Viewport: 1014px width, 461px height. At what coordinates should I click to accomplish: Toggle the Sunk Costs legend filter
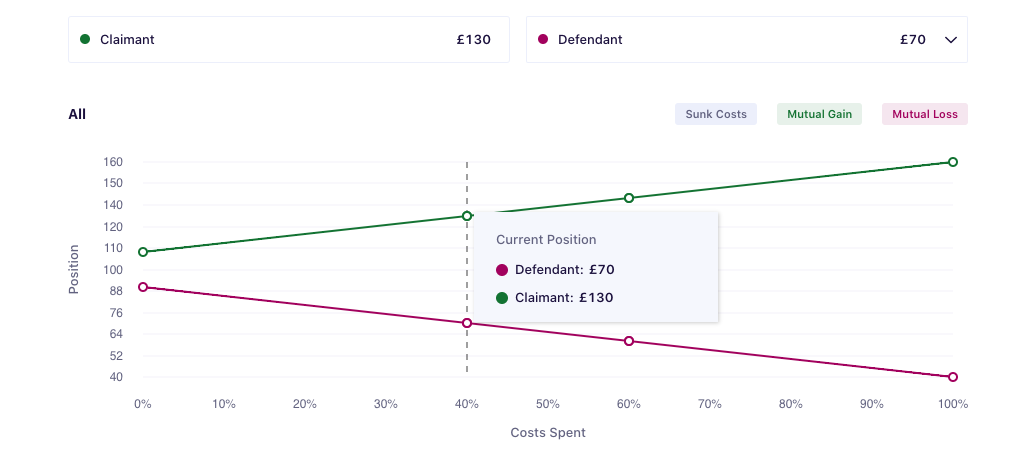coord(716,114)
